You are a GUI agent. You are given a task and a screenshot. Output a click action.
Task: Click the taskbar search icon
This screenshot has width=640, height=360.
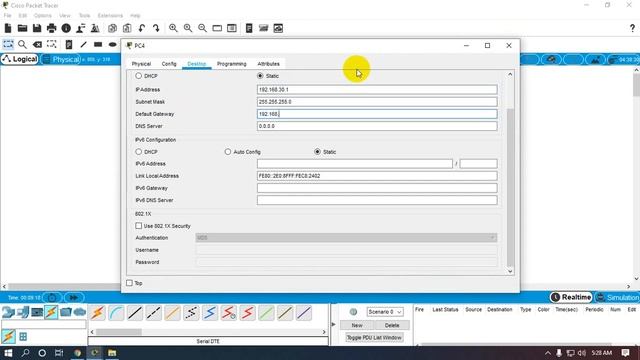pyautogui.click(x=25, y=353)
